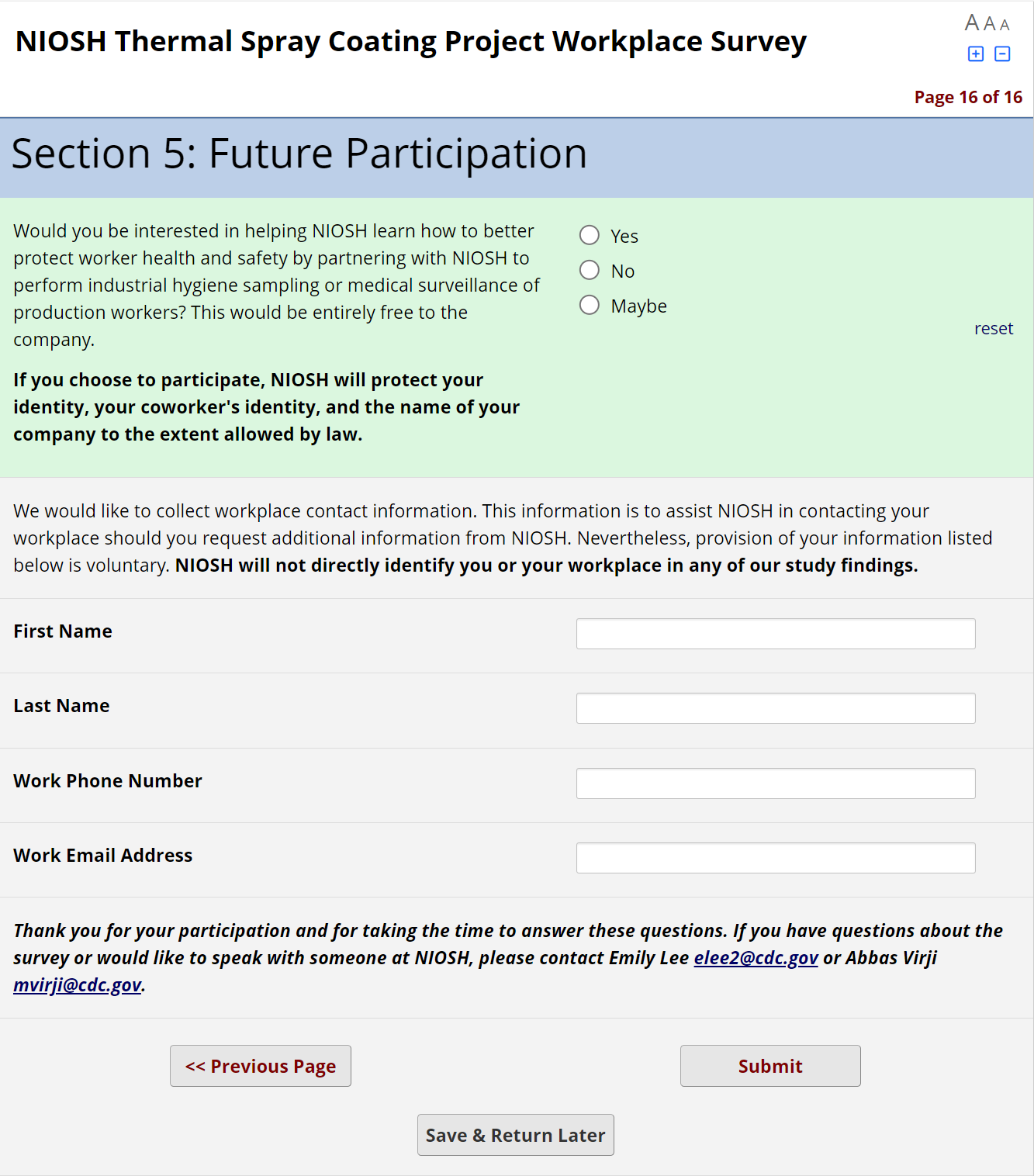The height and width of the screenshot is (1176, 1034).
Task: Open the mvirji@cdc.gov email link
Action: pyautogui.click(x=78, y=985)
